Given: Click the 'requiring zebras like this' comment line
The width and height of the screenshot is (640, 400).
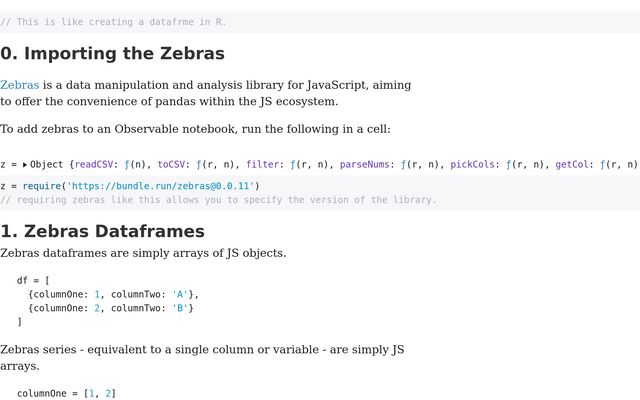Looking at the screenshot, I should (x=218, y=200).
